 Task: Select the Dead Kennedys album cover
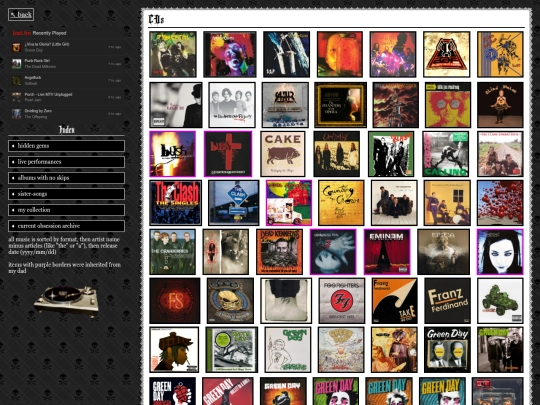click(x=279, y=252)
